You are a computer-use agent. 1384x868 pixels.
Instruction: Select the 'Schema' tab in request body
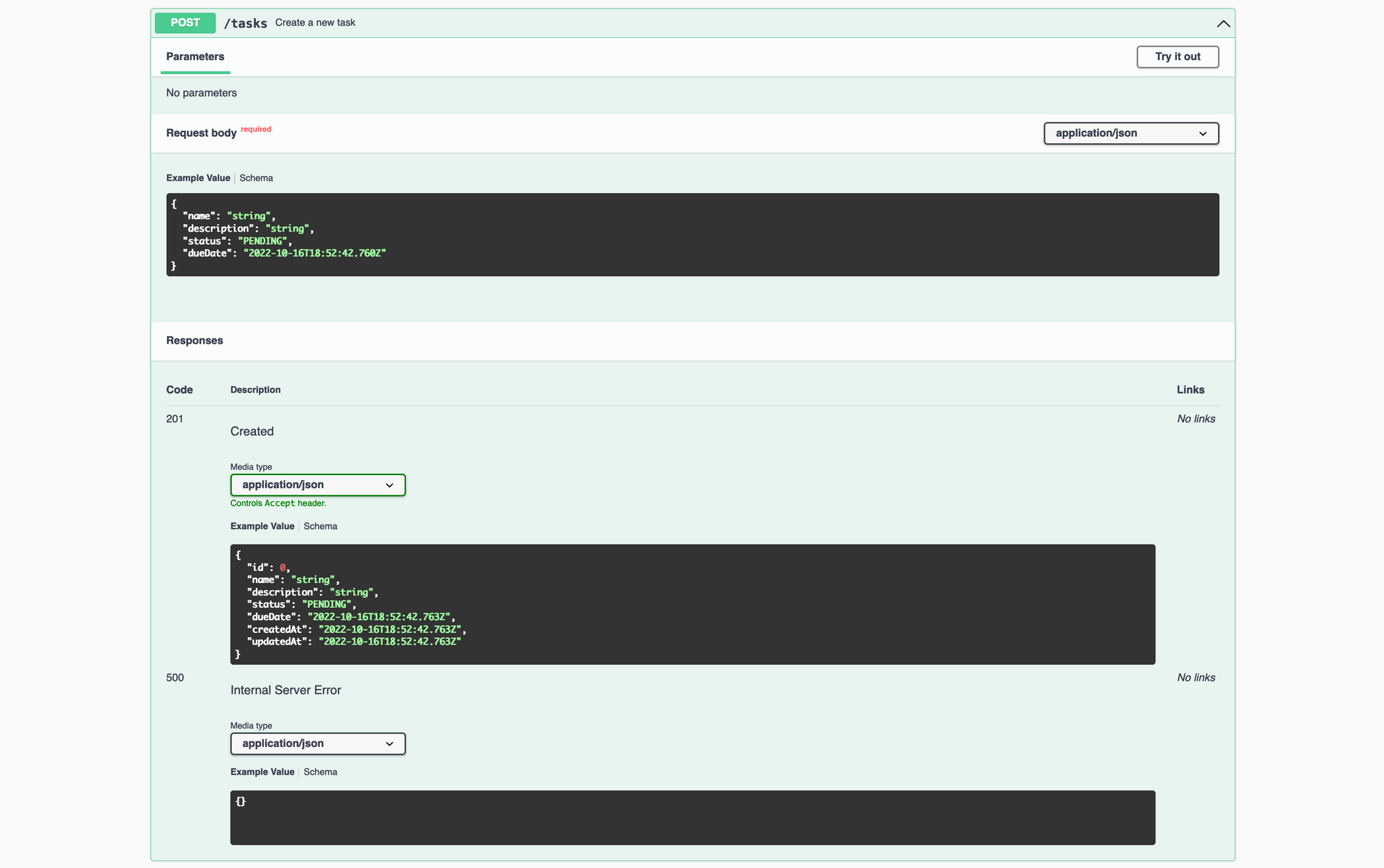pos(255,178)
